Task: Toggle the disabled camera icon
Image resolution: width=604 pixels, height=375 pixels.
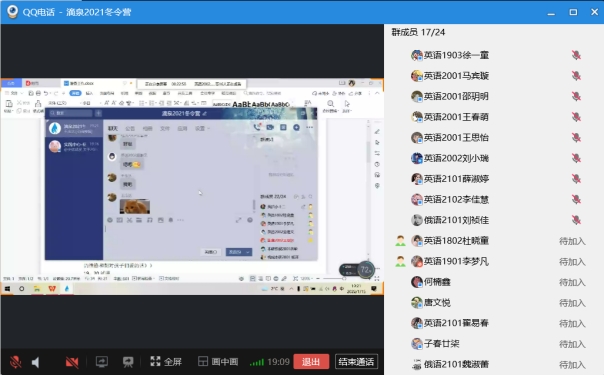Action: (72, 362)
